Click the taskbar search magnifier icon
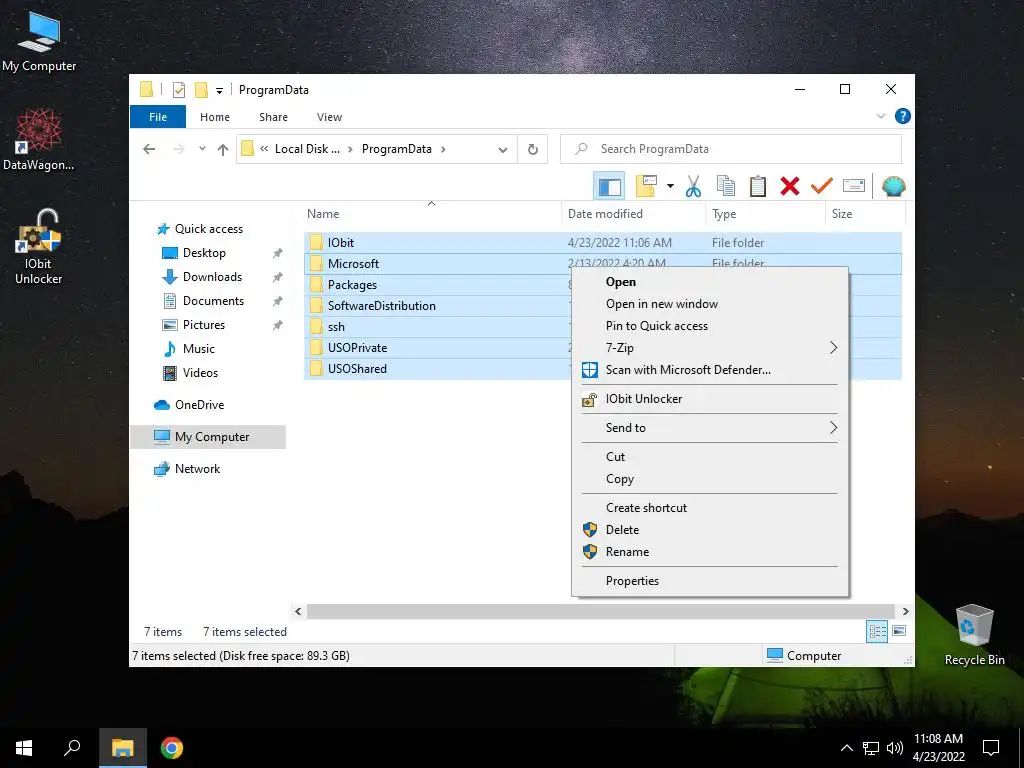This screenshot has height=768, width=1024. pyautogui.click(x=72, y=748)
